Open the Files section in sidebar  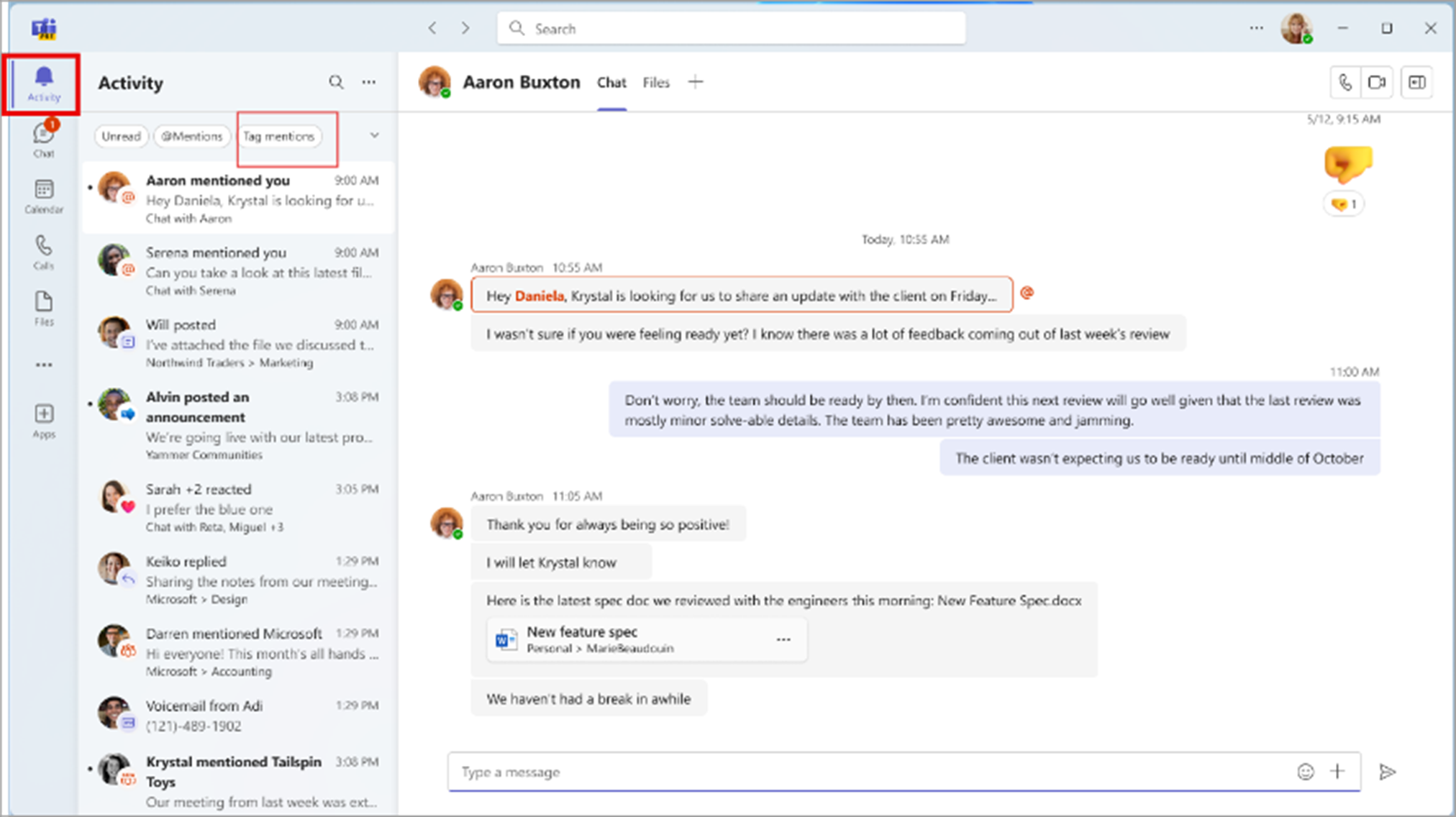tap(44, 308)
